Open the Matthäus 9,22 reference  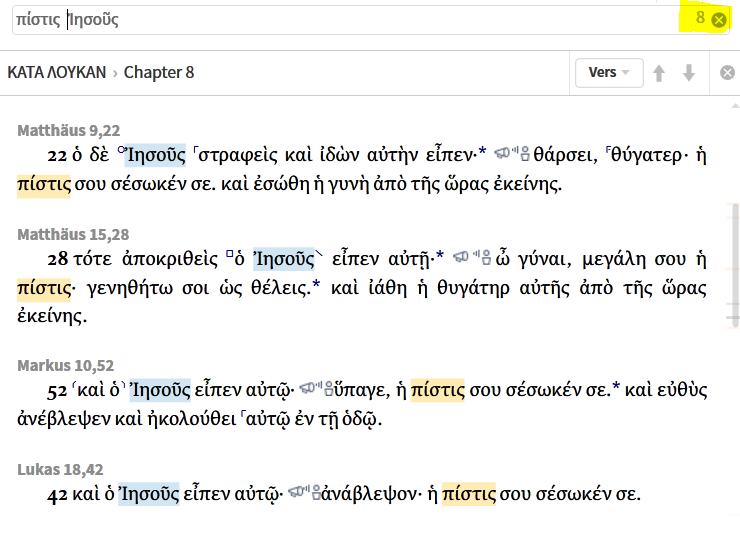pyautogui.click(x=69, y=130)
